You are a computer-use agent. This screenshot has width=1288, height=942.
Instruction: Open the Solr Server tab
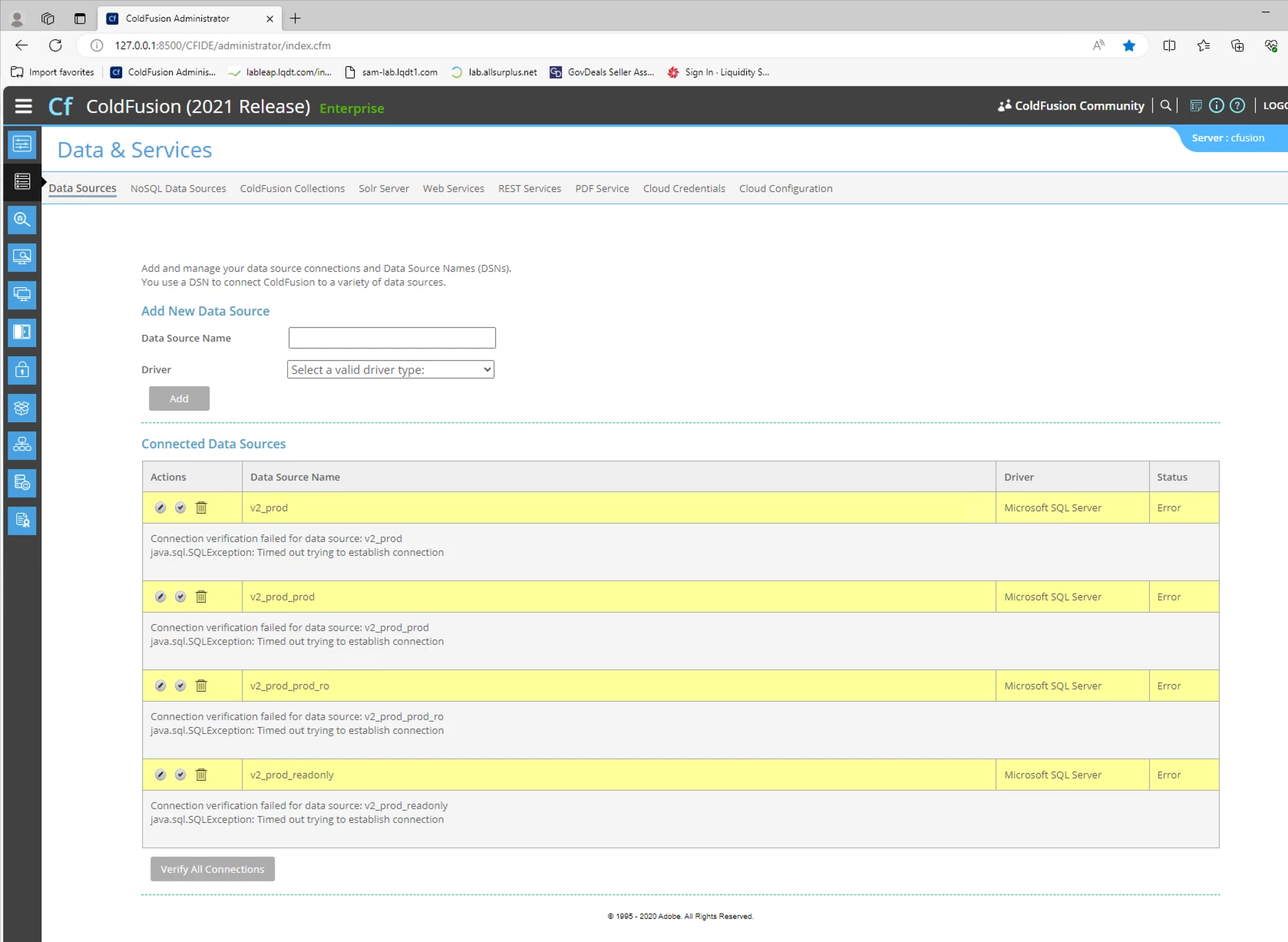384,188
